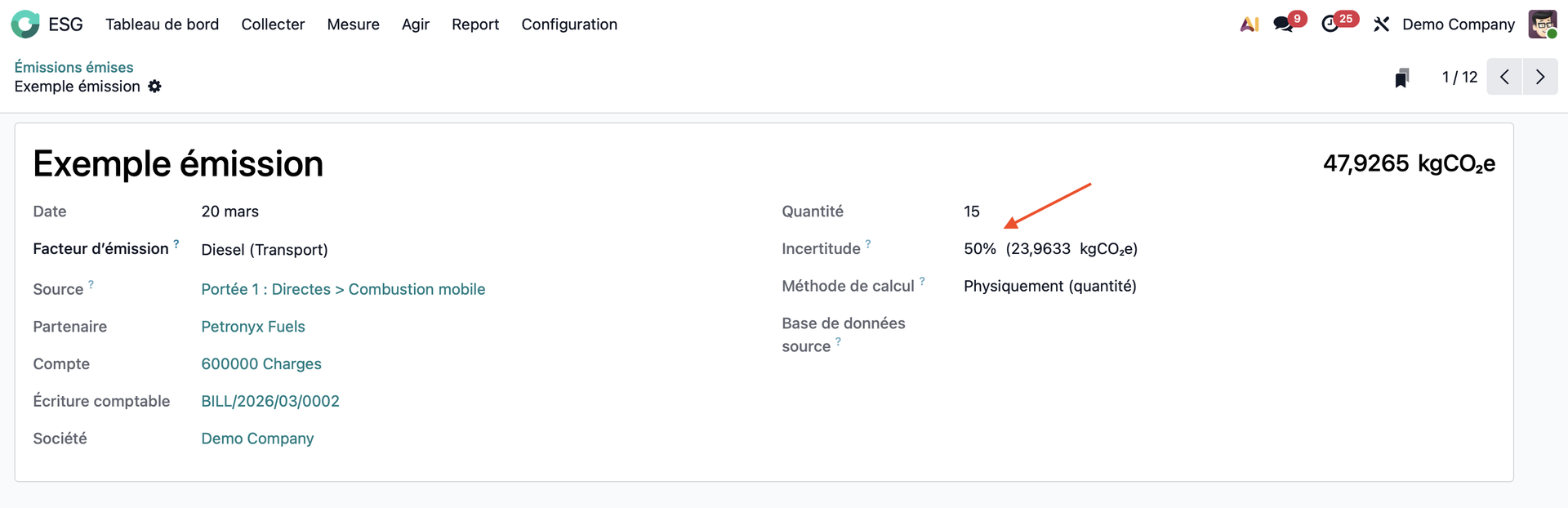Open the AI assistant icon
1568x508 pixels.
pos(1249,25)
